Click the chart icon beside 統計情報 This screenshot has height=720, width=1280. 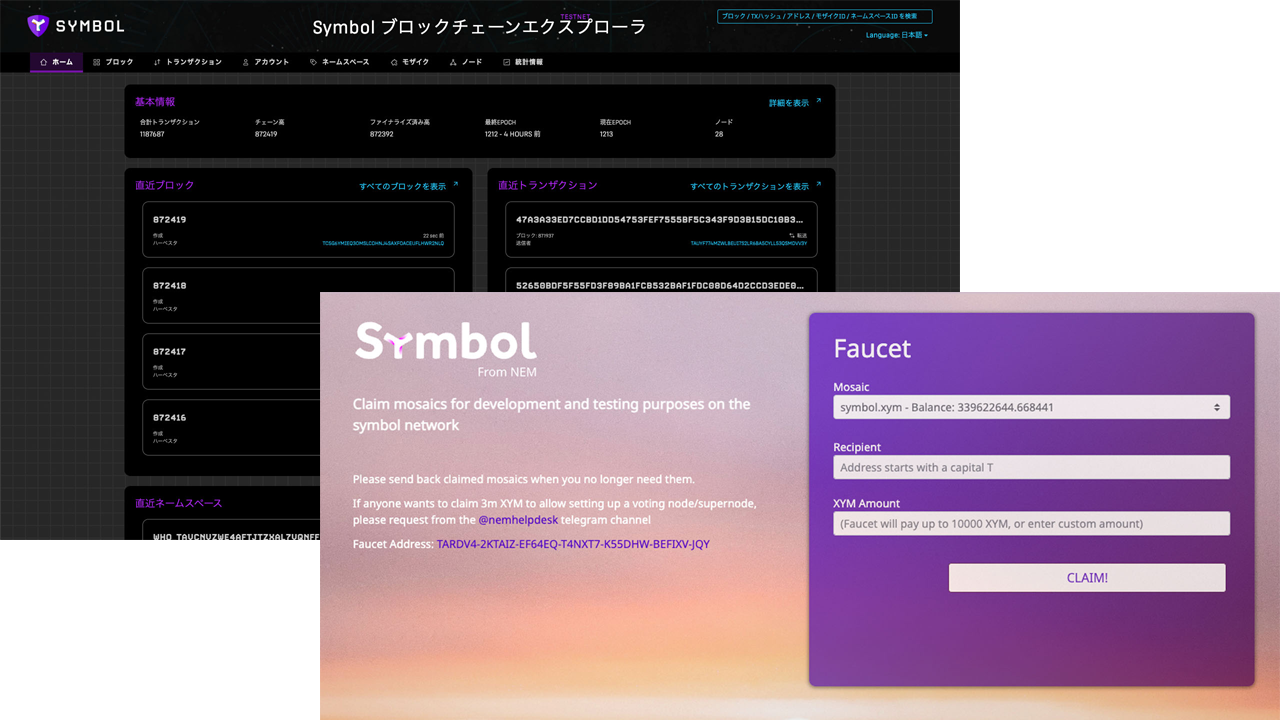(507, 62)
